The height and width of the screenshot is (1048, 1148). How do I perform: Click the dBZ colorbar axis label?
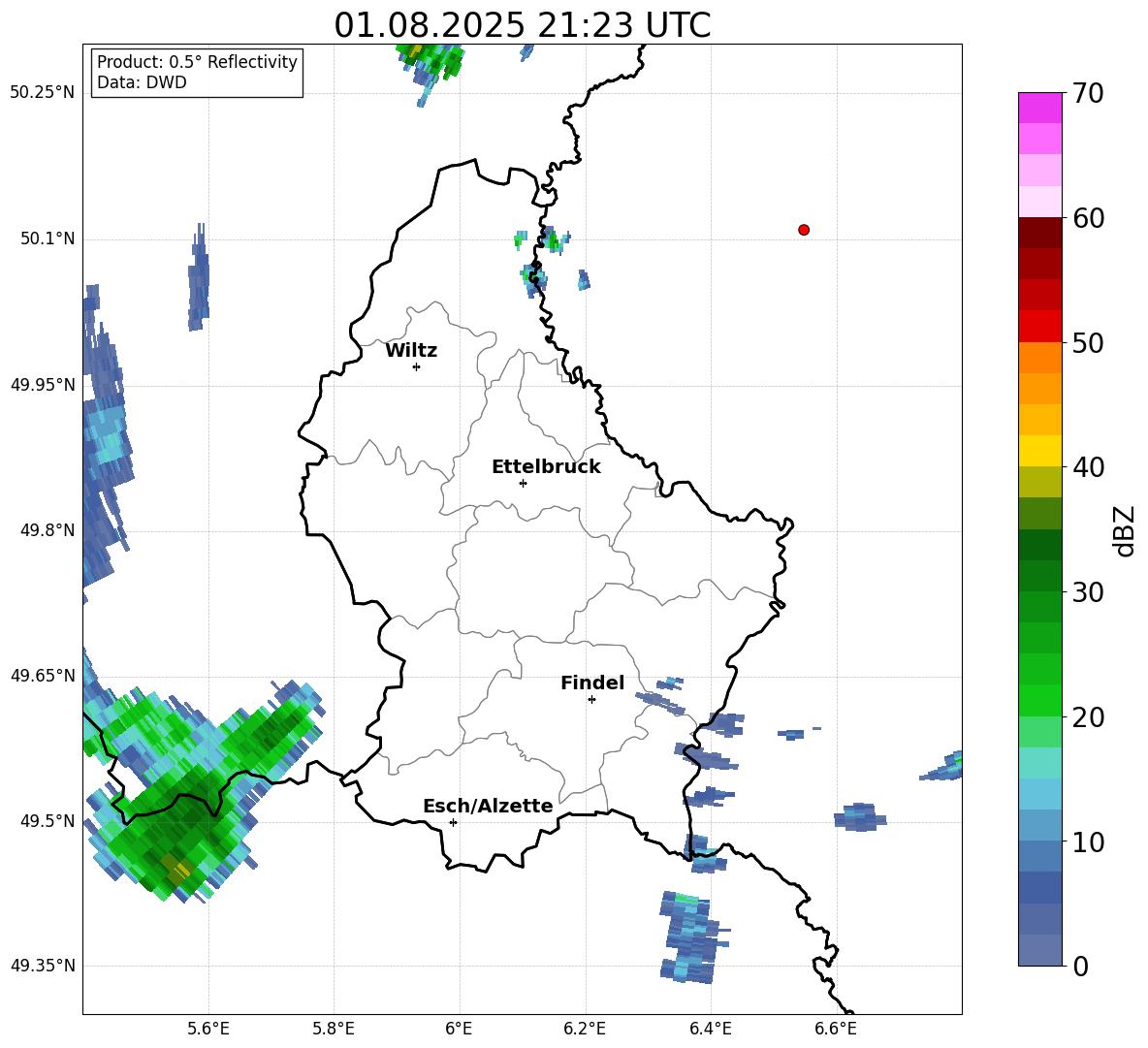click(x=1124, y=531)
